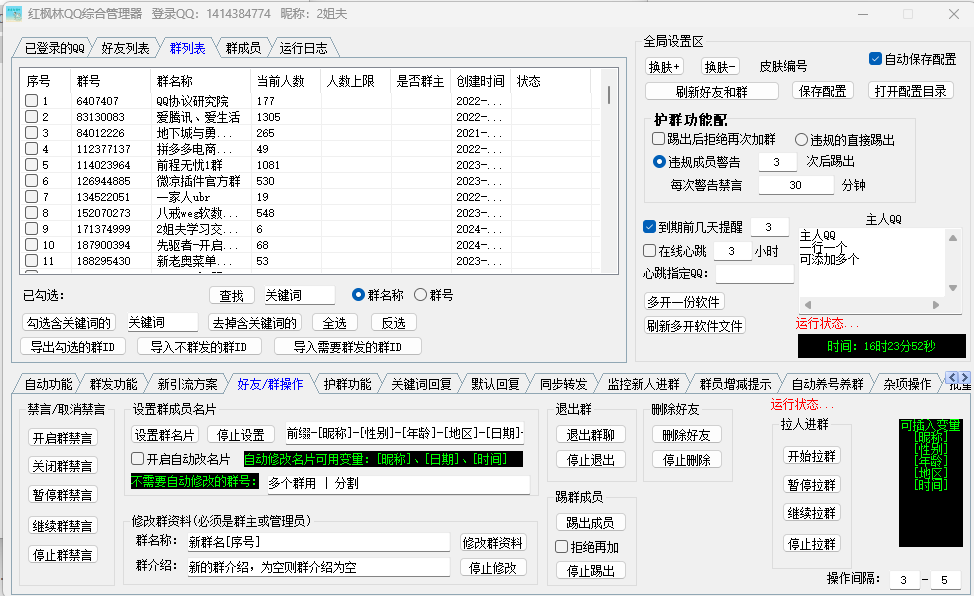This screenshot has width=974, height=596.
Task: Sort list by 当前人数 column header
Action: (x=281, y=81)
